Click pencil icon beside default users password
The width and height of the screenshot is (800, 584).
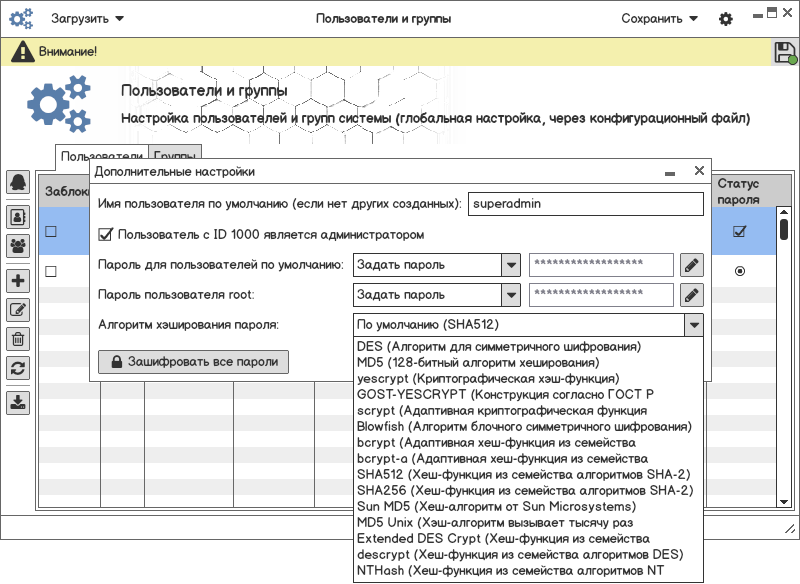pos(691,265)
